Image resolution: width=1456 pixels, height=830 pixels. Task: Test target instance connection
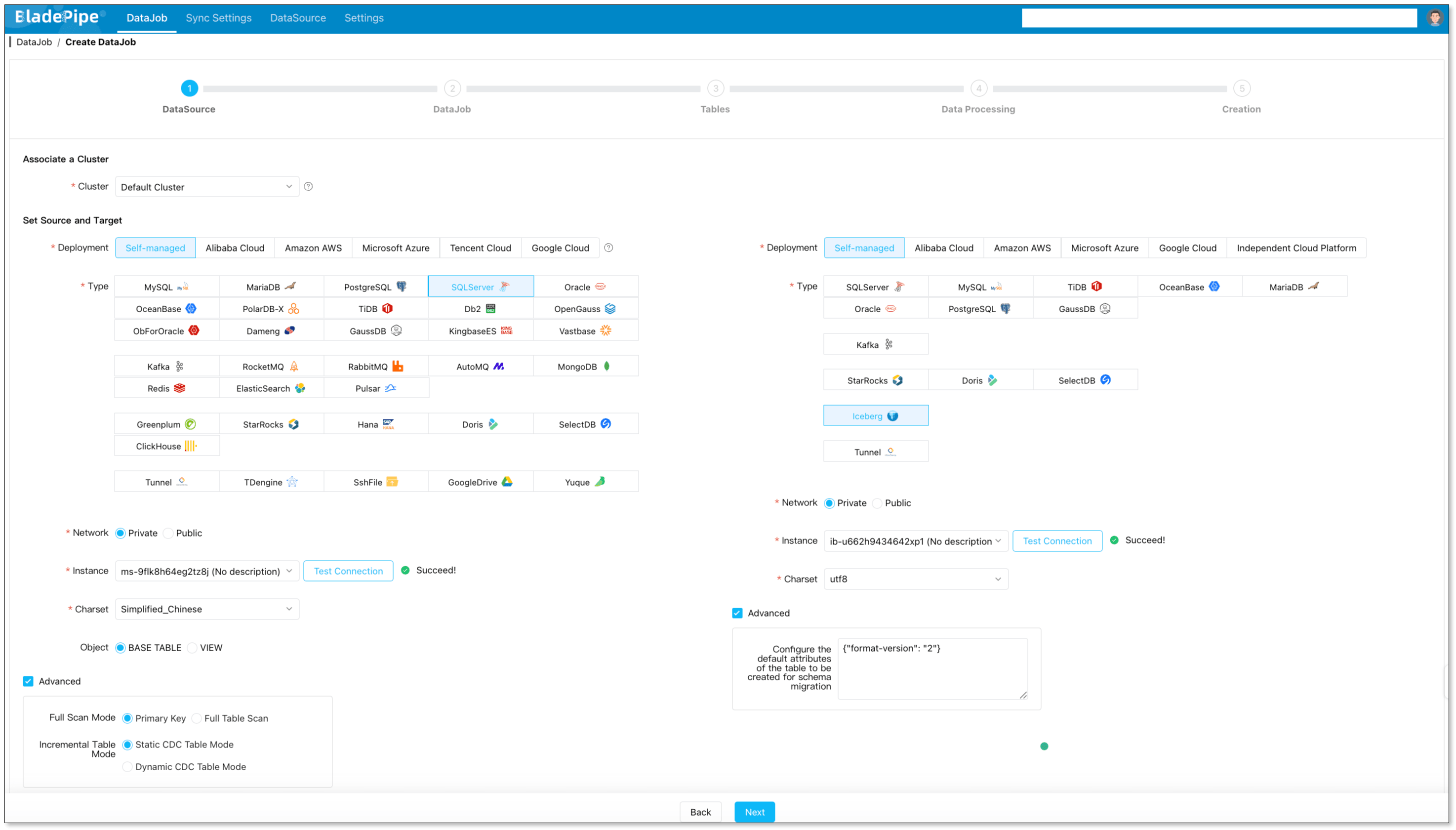pyautogui.click(x=1057, y=541)
